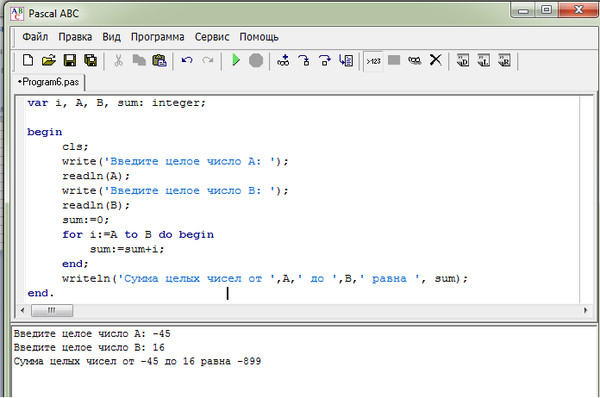Click output line 'Введите целое число B: 16'
Image resolution: width=600 pixels, height=398 pixels.
pos(89,347)
